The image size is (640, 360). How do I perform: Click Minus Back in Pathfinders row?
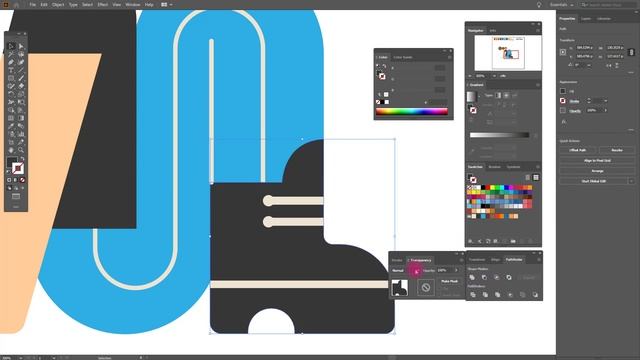click(535, 294)
